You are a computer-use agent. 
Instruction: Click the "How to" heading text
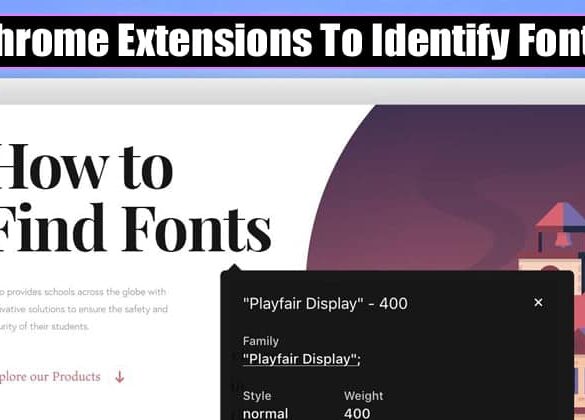point(86,167)
